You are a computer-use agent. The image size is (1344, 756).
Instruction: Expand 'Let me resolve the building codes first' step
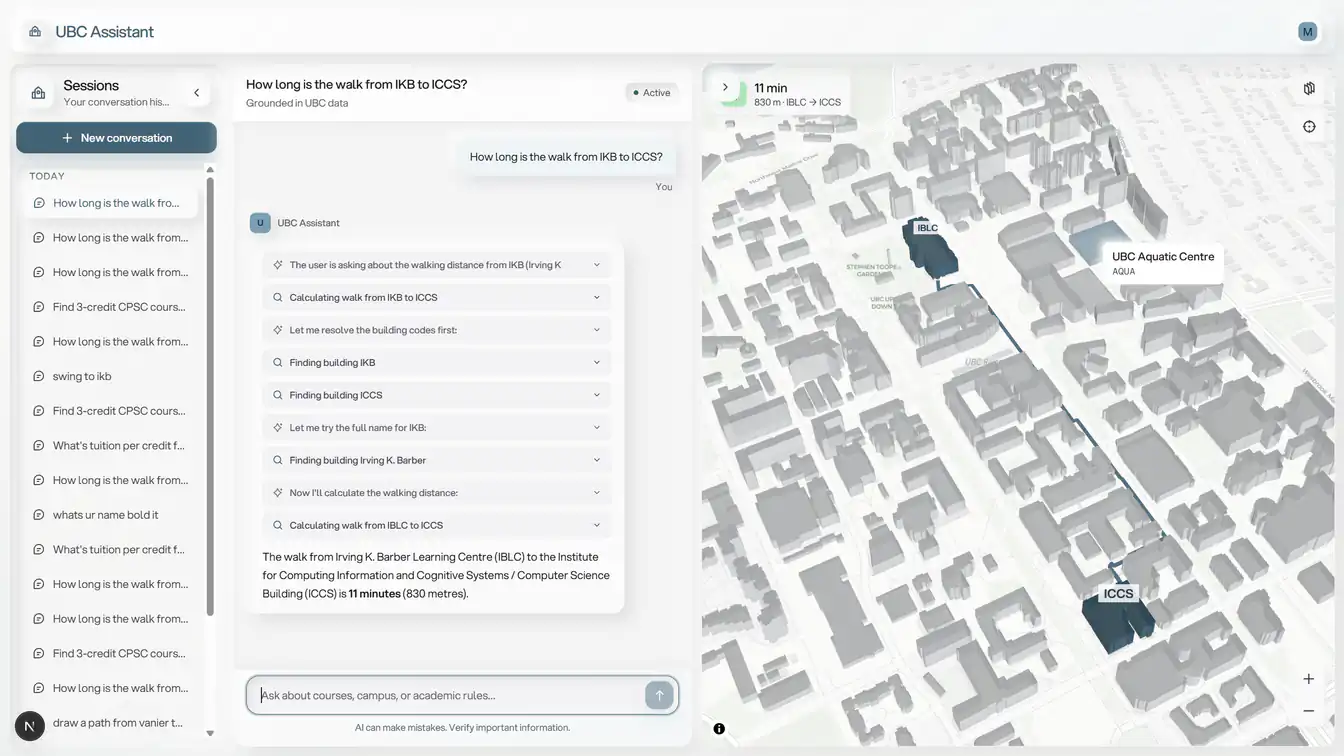pos(436,330)
